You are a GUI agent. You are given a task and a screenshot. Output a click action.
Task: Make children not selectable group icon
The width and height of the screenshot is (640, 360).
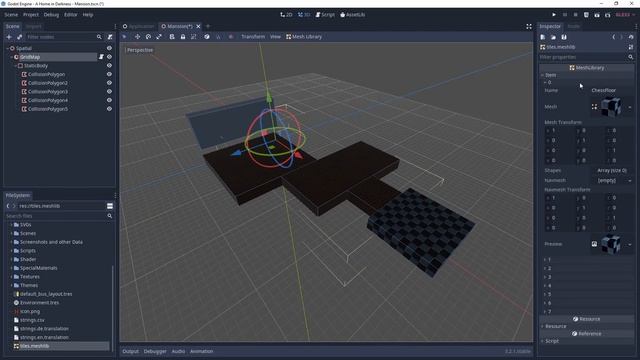coord(193,37)
